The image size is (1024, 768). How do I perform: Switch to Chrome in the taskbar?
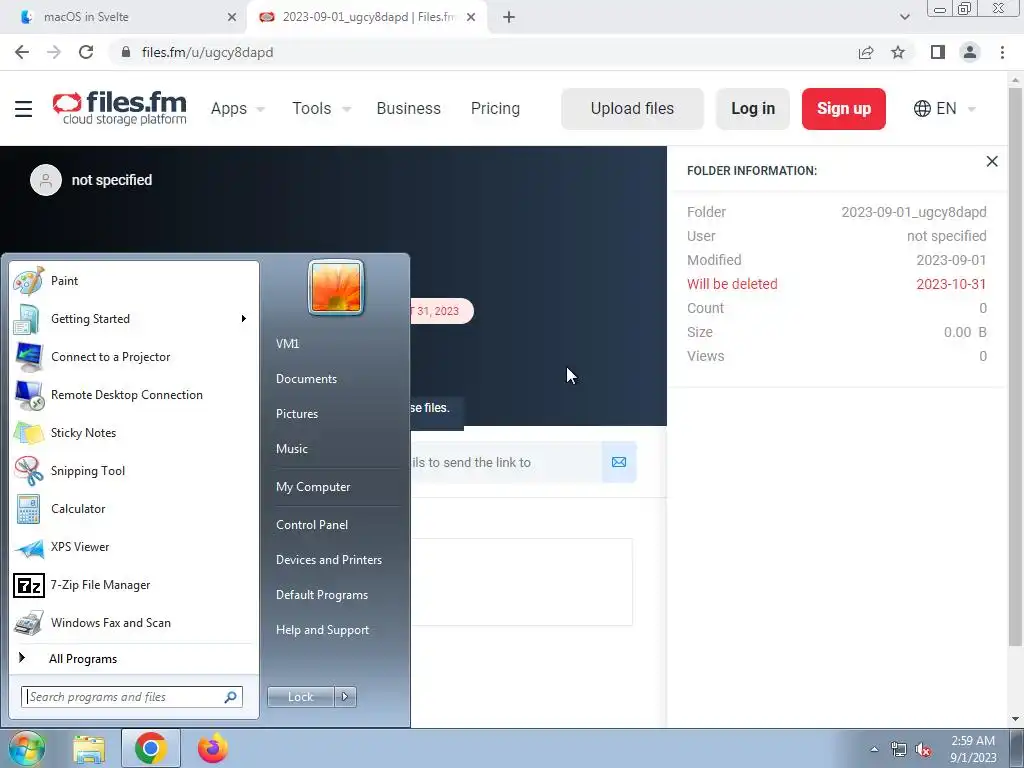pyautogui.click(x=150, y=748)
